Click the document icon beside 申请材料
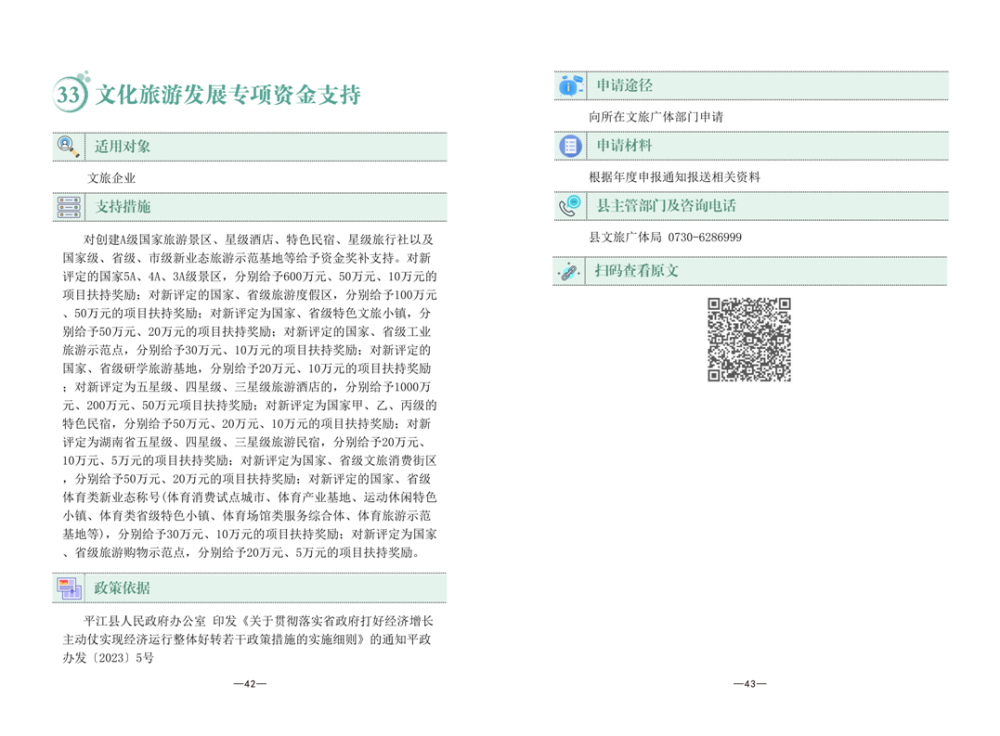This screenshot has height=736, width=1000. click(x=570, y=146)
